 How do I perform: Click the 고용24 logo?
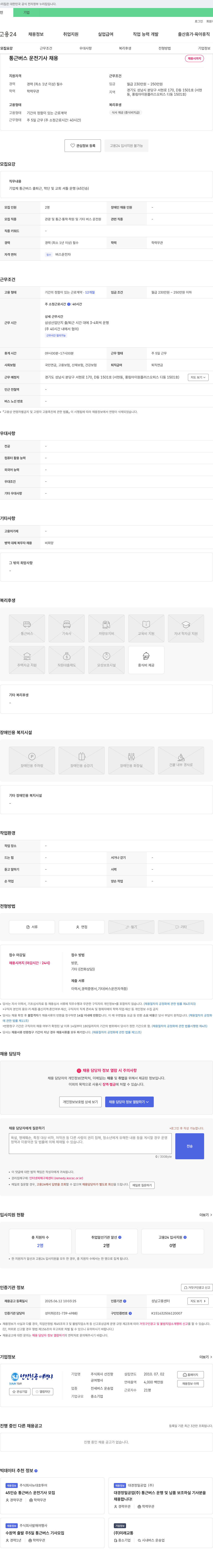point(8,34)
